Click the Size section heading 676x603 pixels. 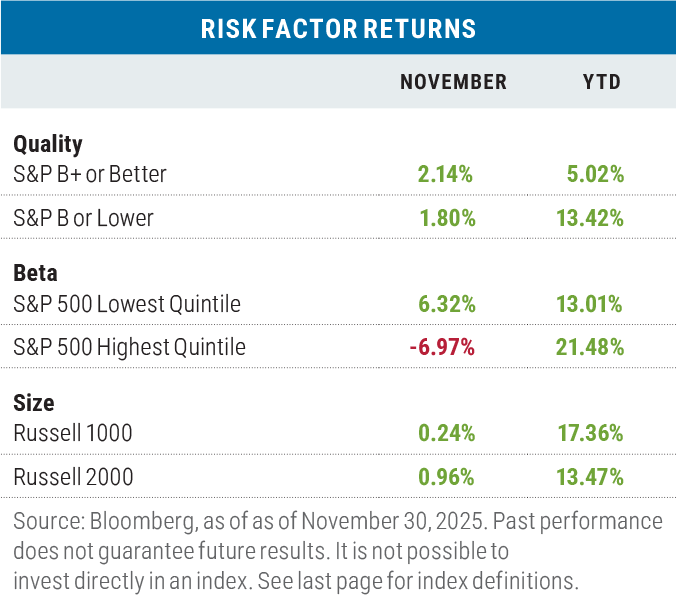tap(34, 404)
